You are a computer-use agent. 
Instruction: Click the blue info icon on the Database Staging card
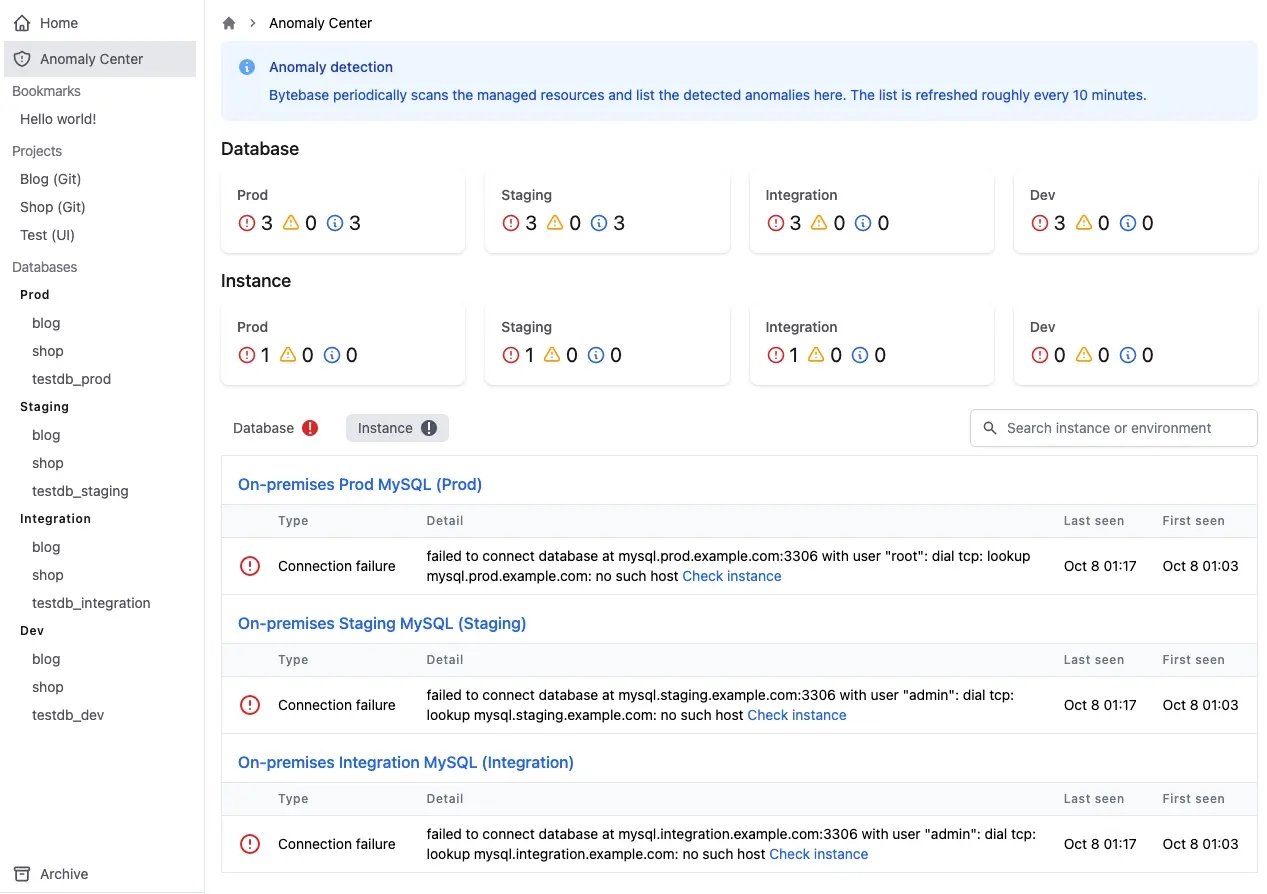(599, 223)
